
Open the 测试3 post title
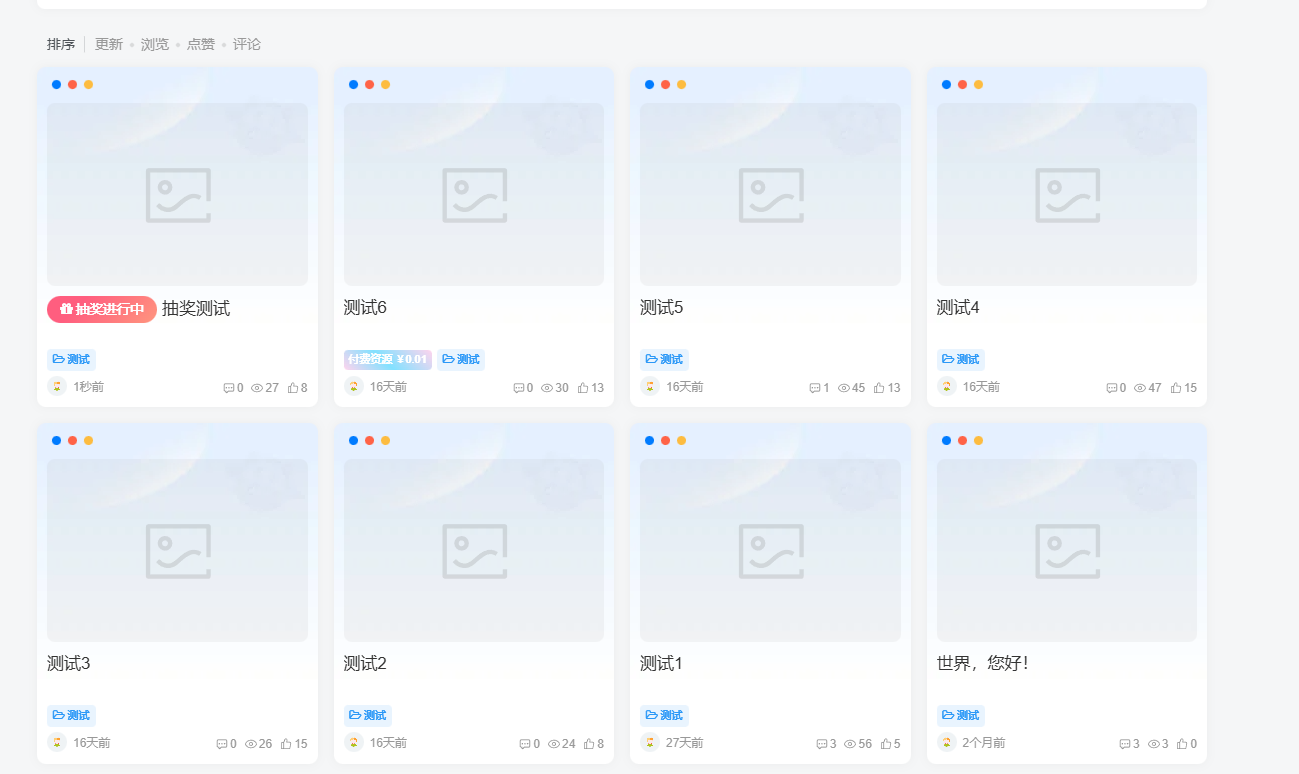pos(69,663)
